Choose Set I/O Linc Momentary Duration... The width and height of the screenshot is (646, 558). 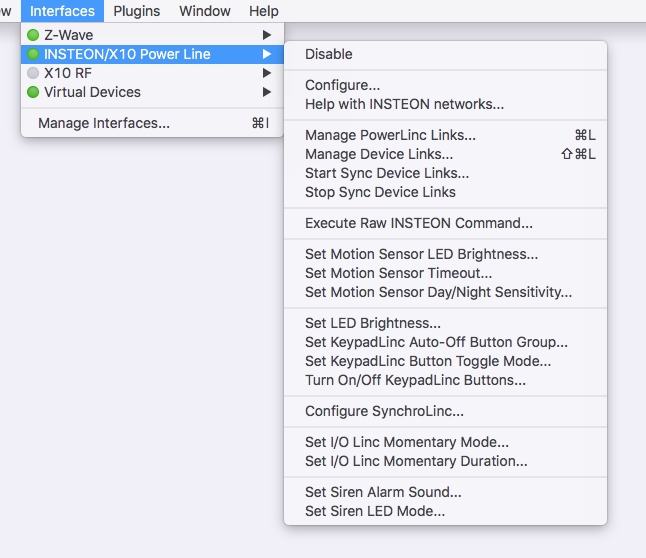point(445,461)
